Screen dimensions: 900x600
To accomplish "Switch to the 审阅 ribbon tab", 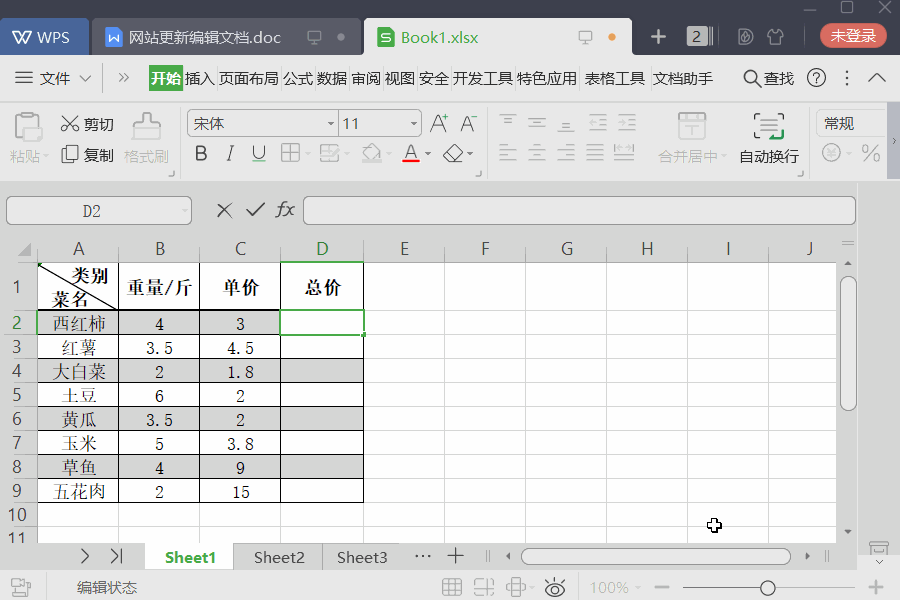I will 366,78.
